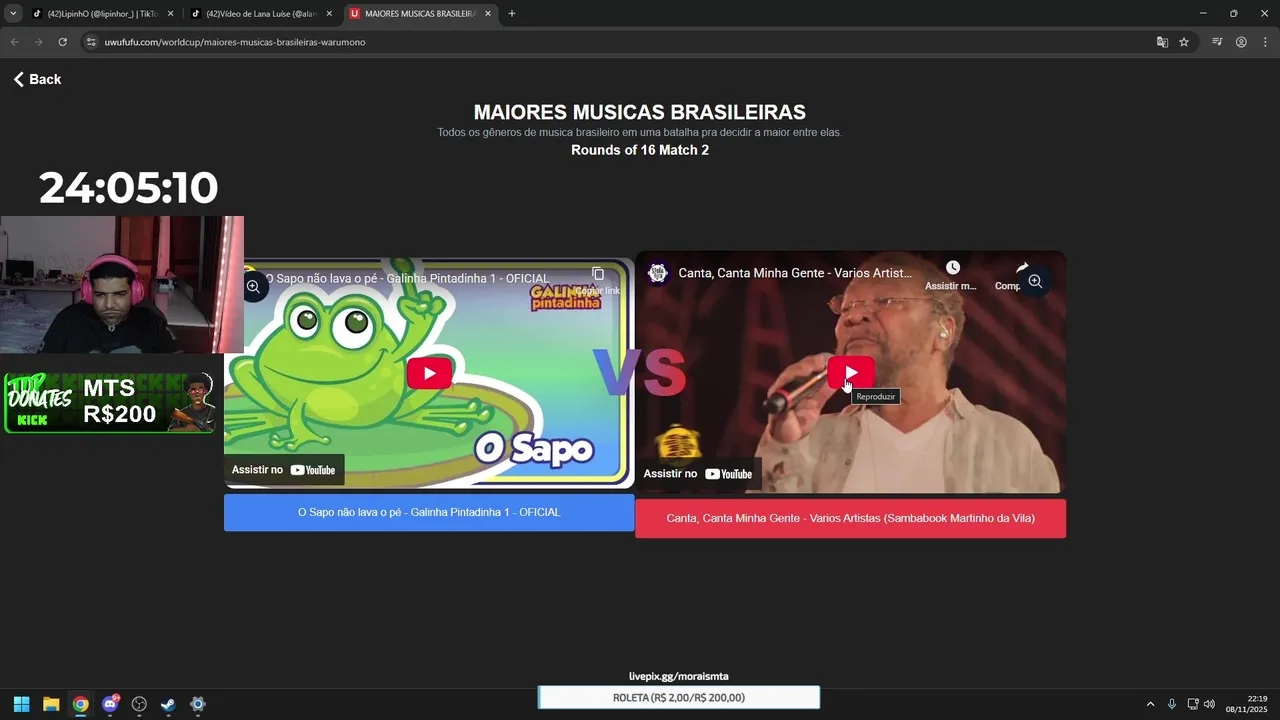The image size is (1280, 720).
Task: Open the OBS Studio taskbar icon
Action: tap(139, 704)
